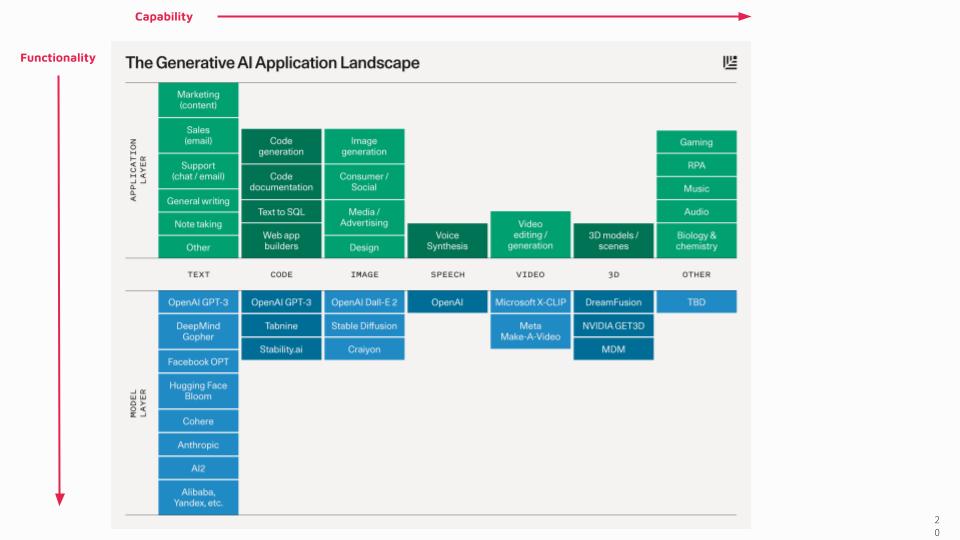Select the Marketing (content) box
Screen dimensions: 960x540
click(x=198, y=100)
